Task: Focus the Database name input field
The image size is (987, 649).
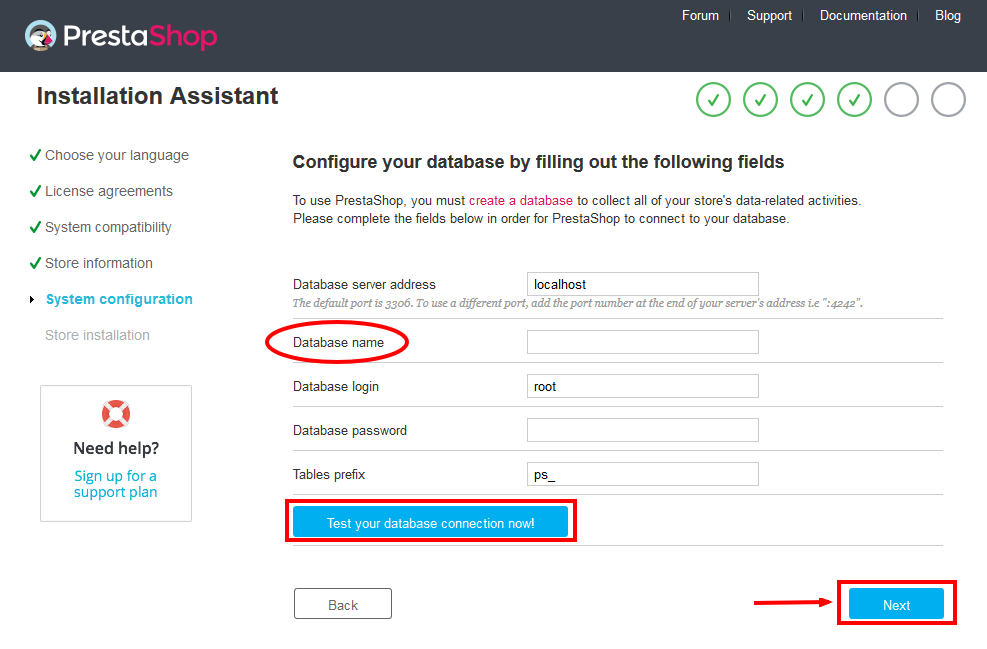Action: point(643,342)
